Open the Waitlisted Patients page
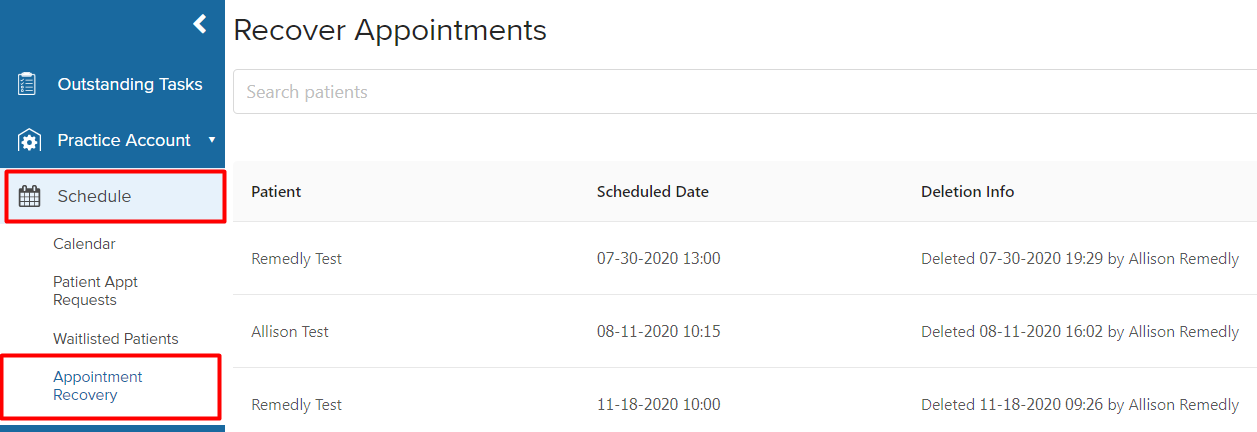Screen dimensions: 1257x432 pyautogui.click(x=116, y=339)
